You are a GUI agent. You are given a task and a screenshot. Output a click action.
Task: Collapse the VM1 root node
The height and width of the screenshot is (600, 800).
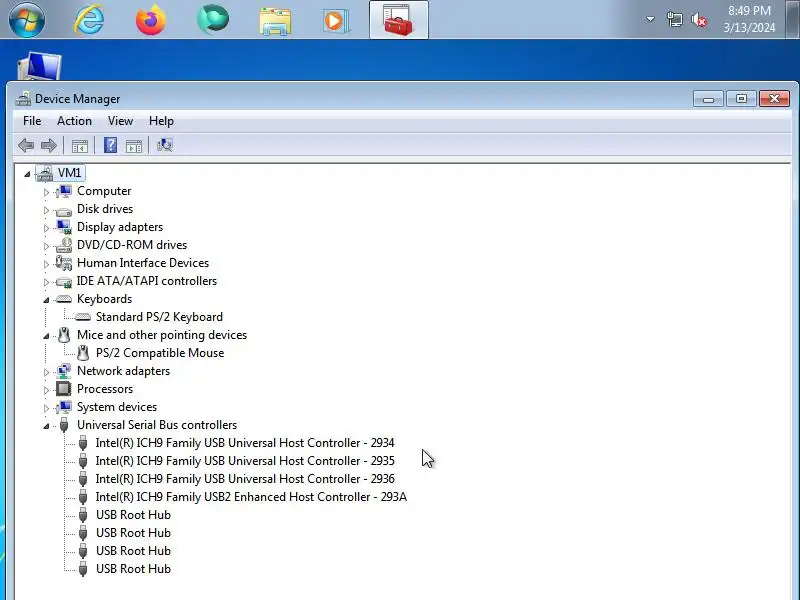(x=27, y=174)
